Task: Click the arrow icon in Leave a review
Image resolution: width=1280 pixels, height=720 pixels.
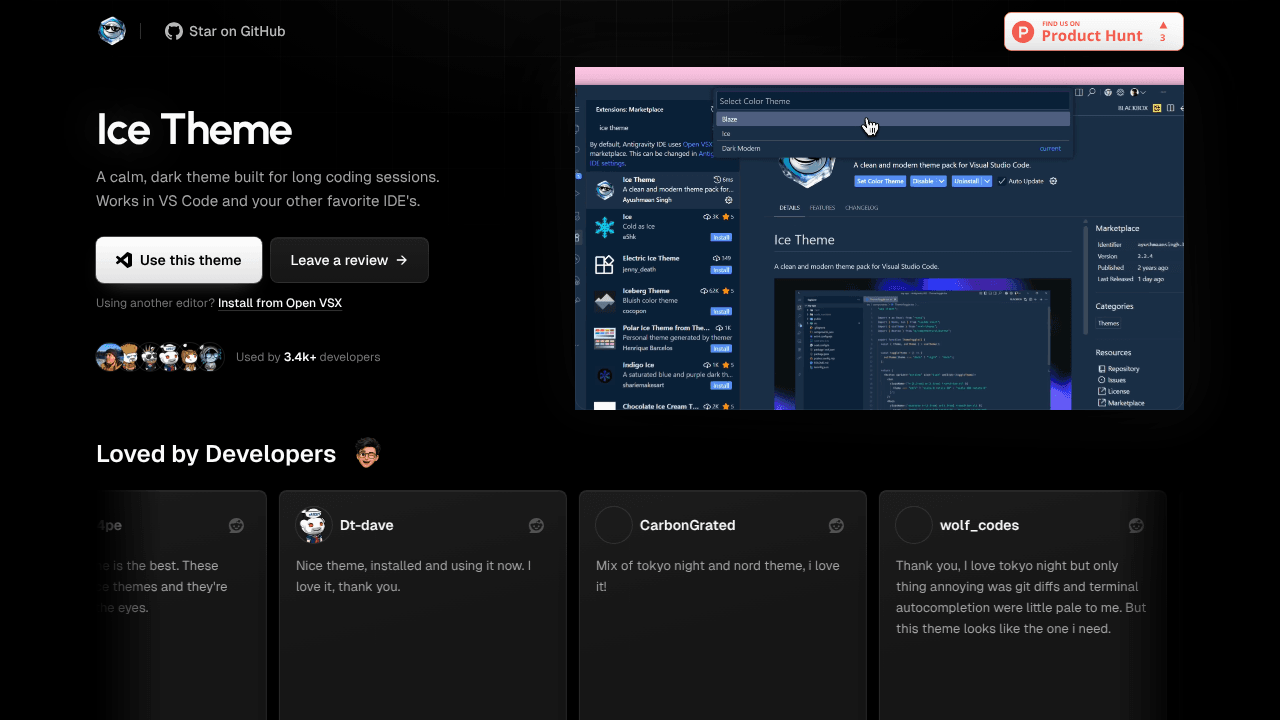Action: pyautogui.click(x=402, y=260)
